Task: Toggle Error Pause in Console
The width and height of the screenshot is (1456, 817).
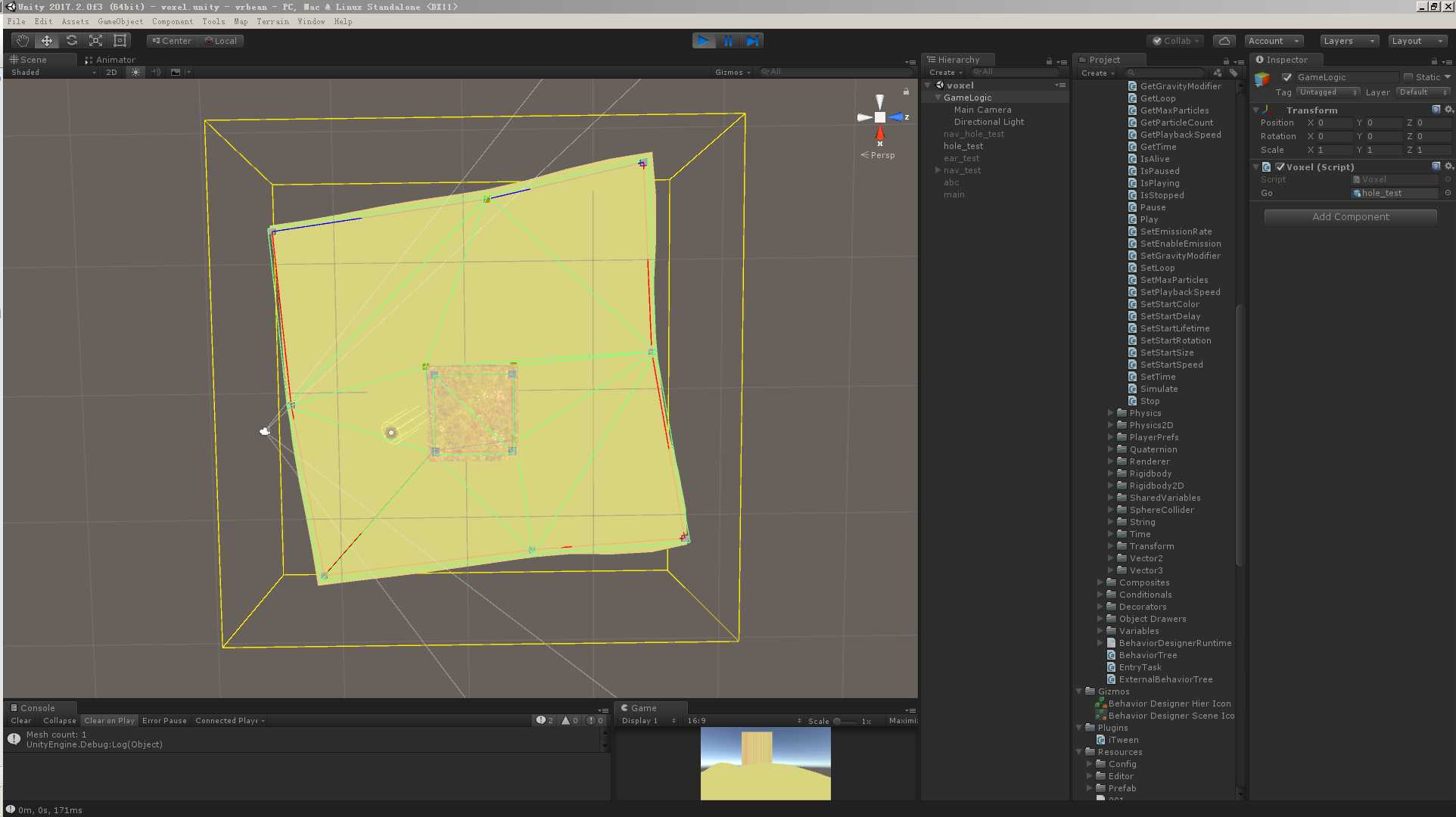Action: click(x=164, y=721)
